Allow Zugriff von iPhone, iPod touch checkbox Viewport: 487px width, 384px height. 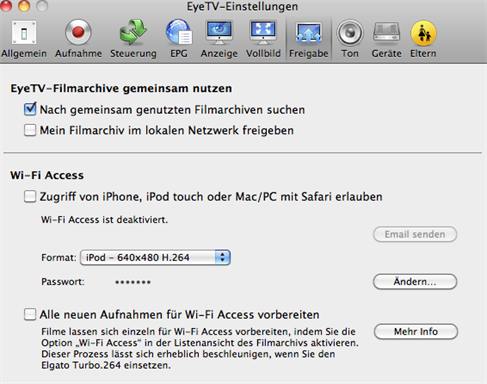coord(30,196)
